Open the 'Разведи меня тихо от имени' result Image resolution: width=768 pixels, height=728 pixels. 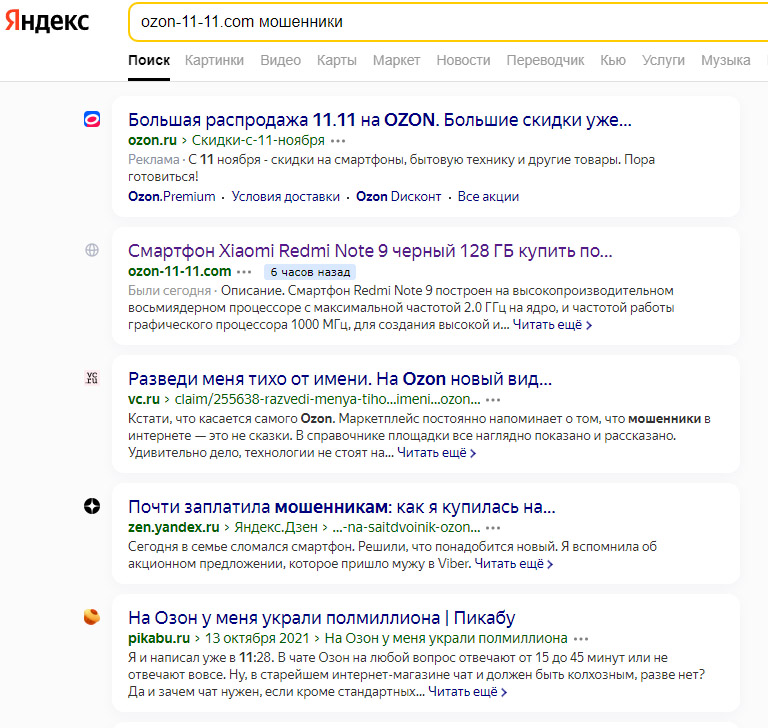[340, 379]
